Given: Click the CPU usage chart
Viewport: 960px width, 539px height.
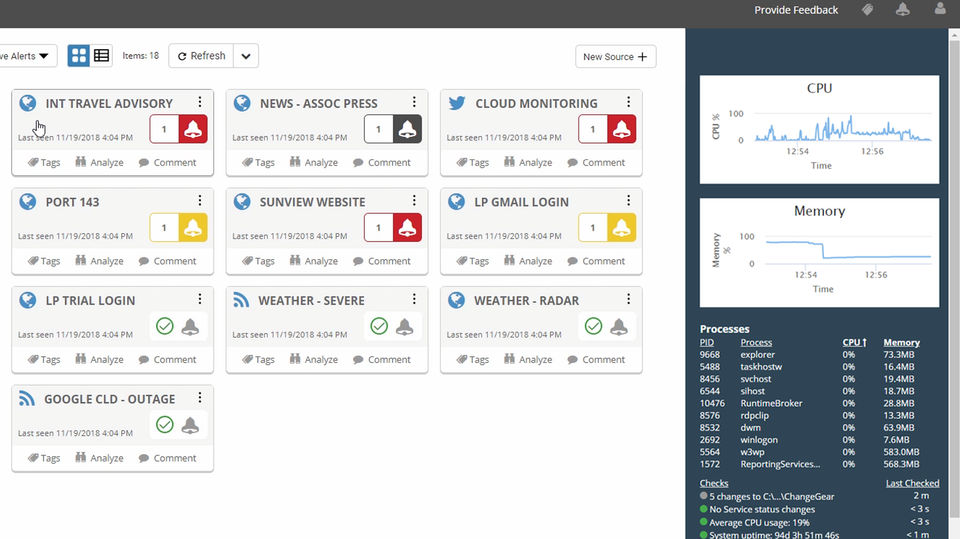Looking at the screenshot, I should (819, 129).
